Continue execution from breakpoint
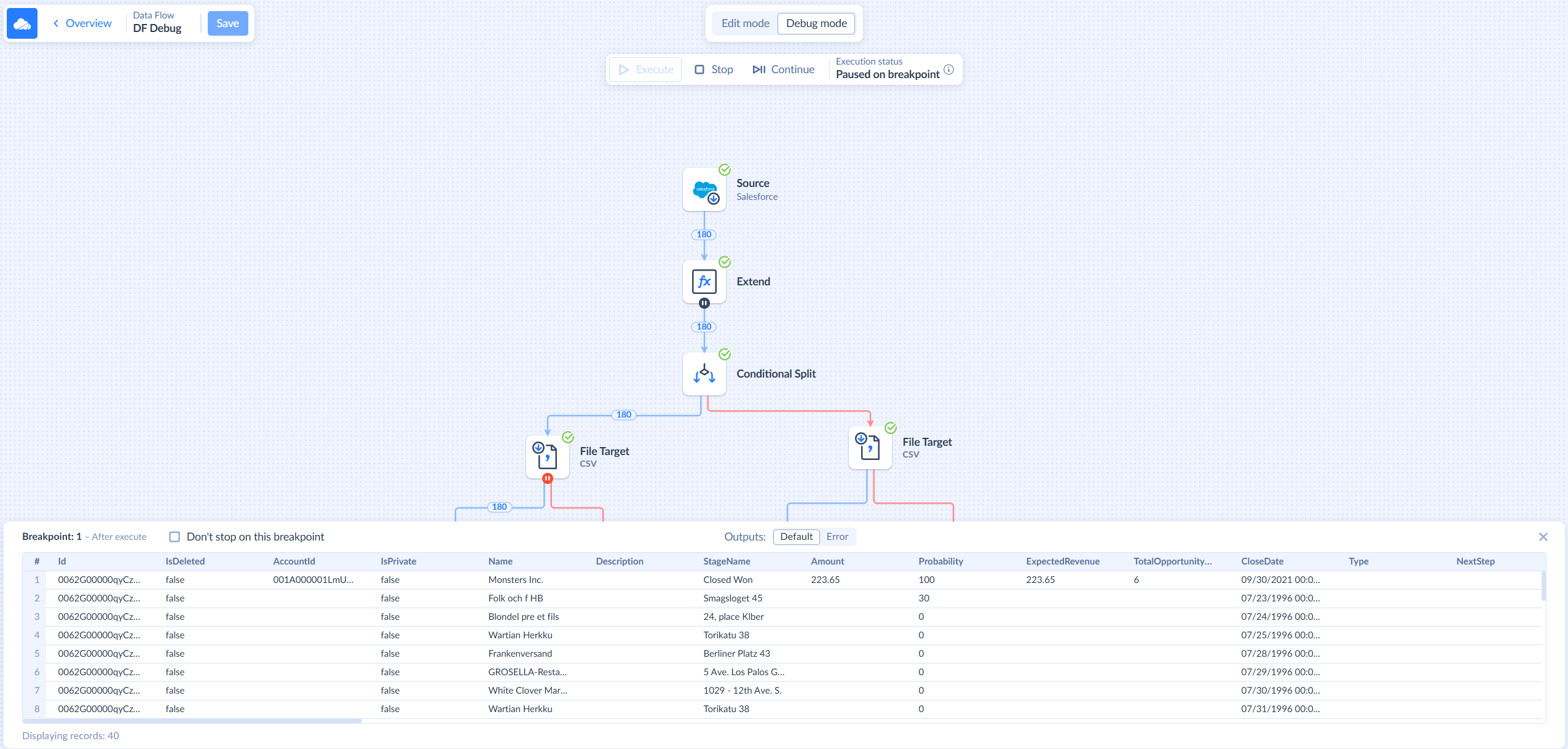This screenshot has width=1568, height=749. (x=783, y=69)
